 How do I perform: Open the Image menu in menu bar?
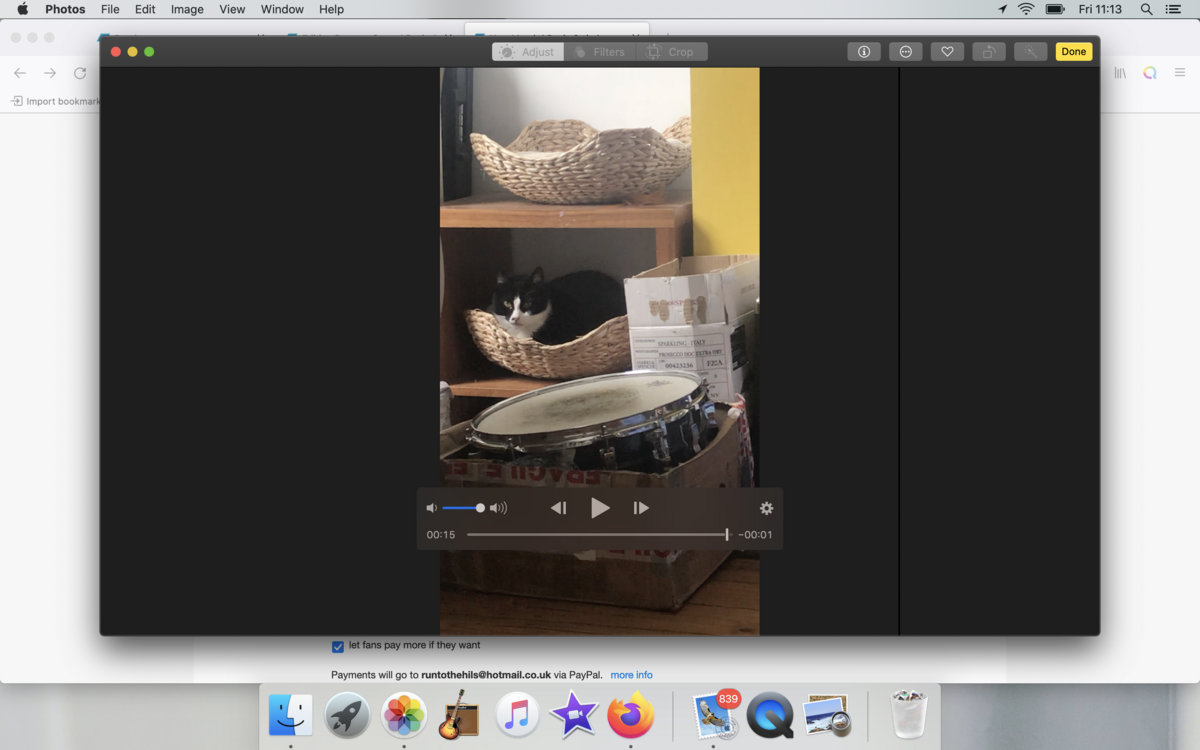(x=187, y=9)
